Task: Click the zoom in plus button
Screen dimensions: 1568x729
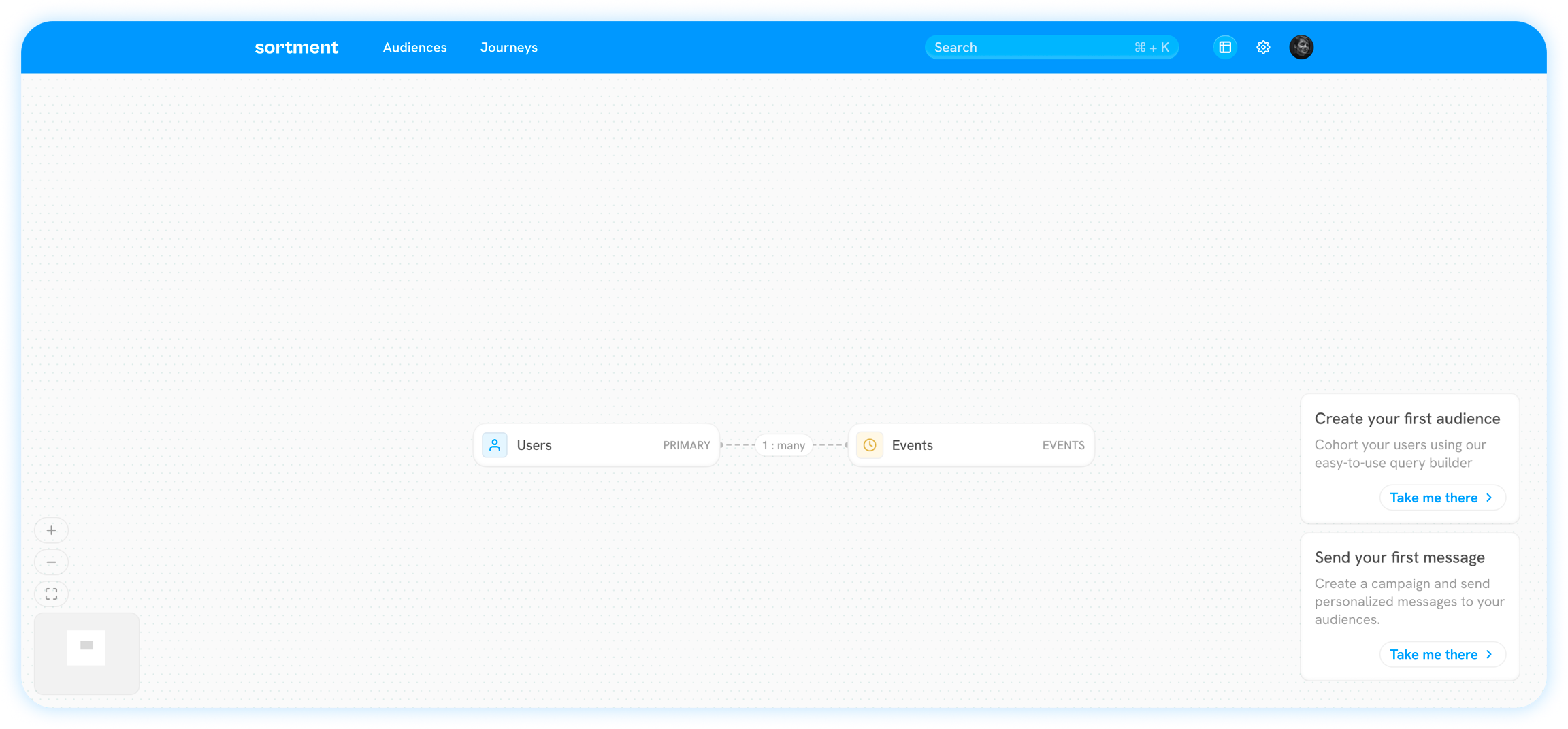Action: (51, 530)
